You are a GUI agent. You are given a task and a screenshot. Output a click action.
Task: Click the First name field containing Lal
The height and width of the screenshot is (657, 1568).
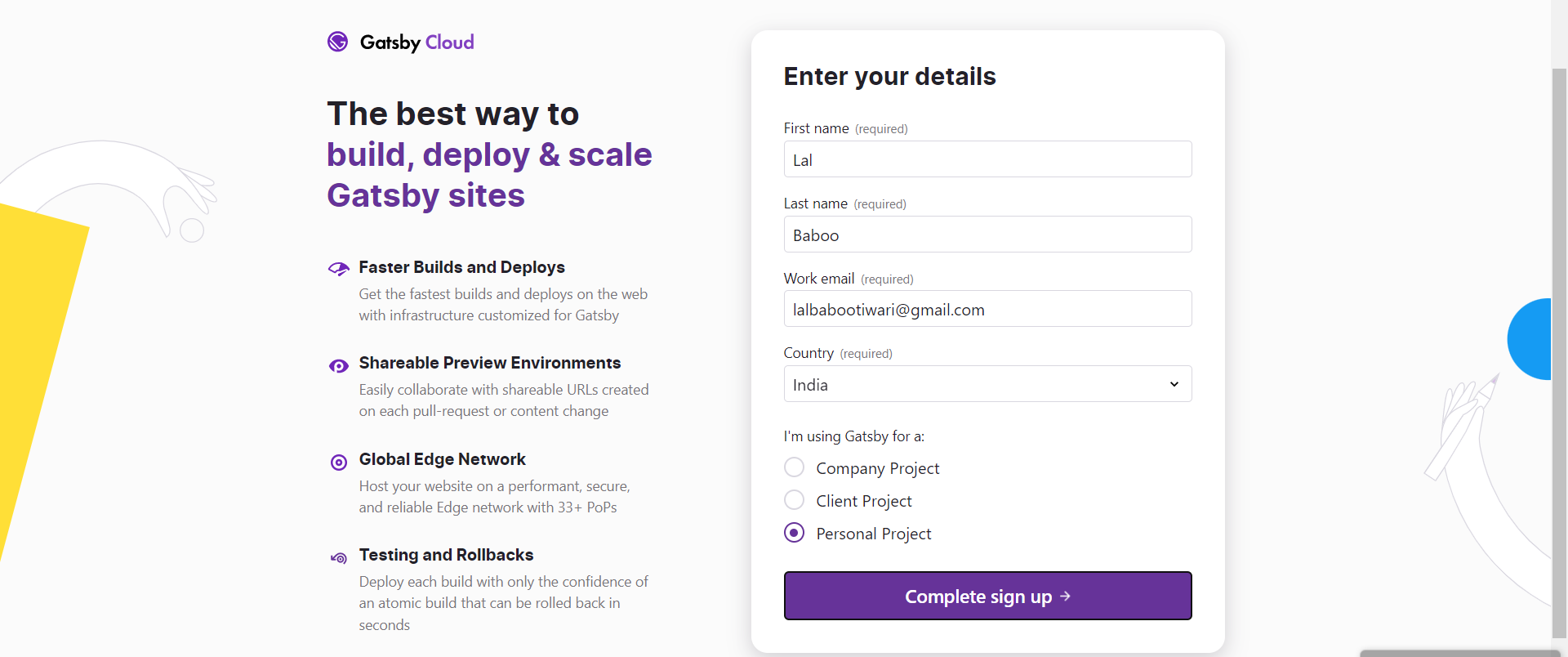(987, 159)
